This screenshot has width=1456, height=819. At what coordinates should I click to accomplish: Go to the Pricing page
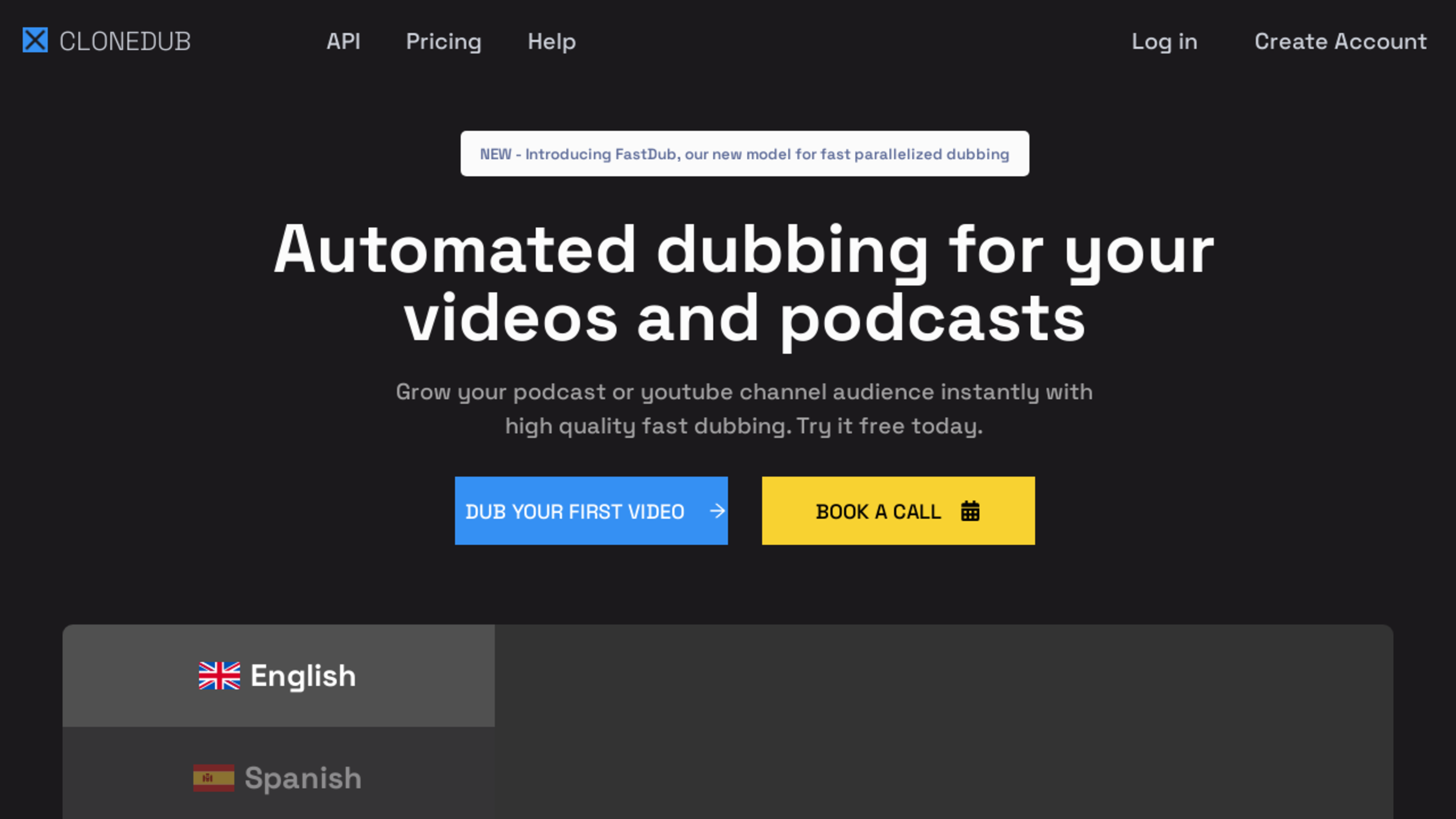tap(444, 41)
